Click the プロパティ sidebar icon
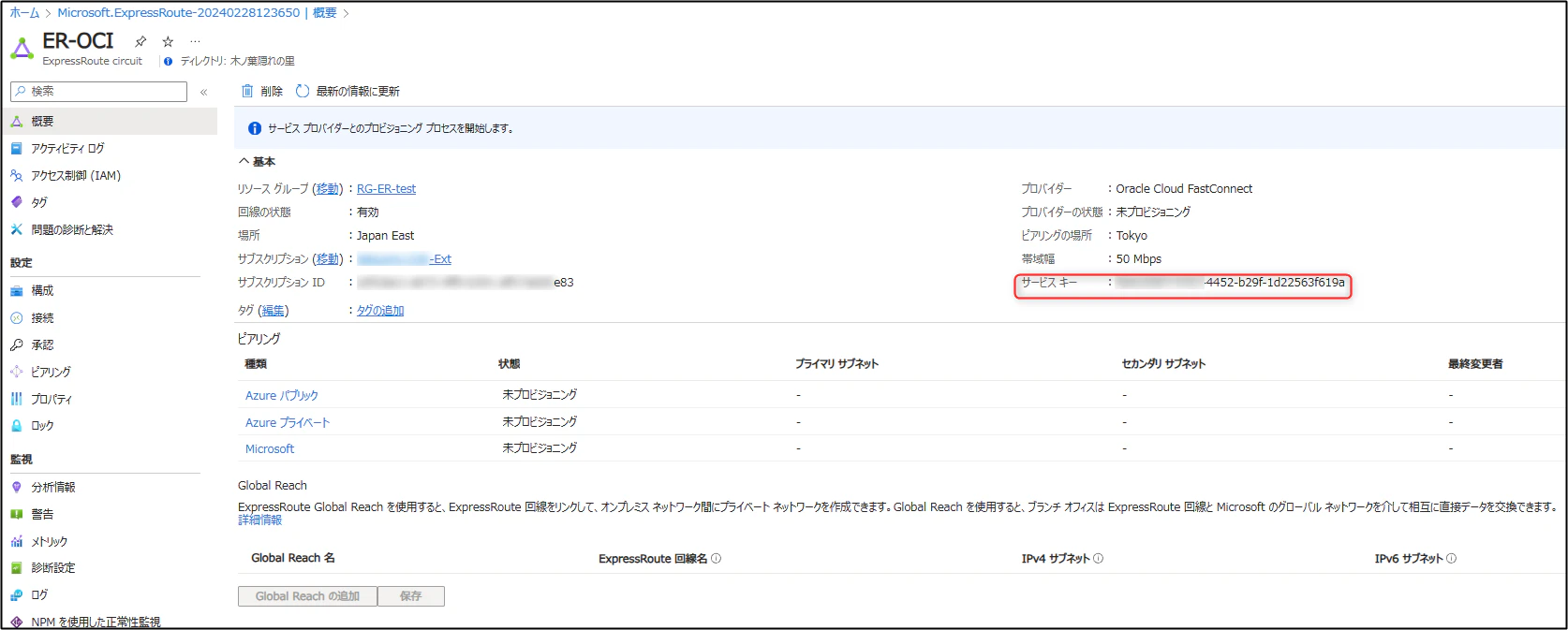Image resolution: width=1568 pixels, height=630 pixels. coord(16,399)
